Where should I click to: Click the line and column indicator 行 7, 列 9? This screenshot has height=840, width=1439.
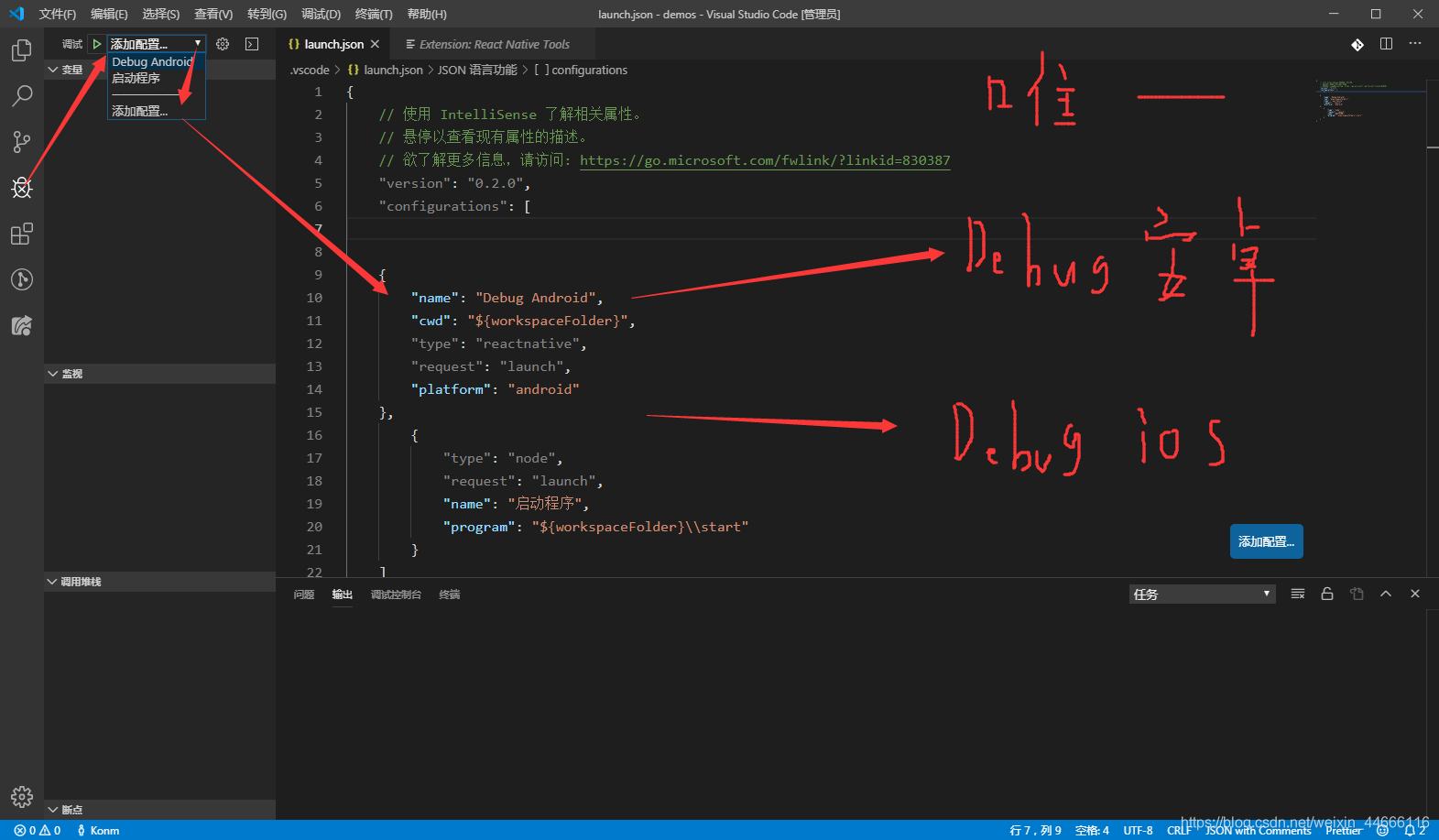click(1035, 830)
